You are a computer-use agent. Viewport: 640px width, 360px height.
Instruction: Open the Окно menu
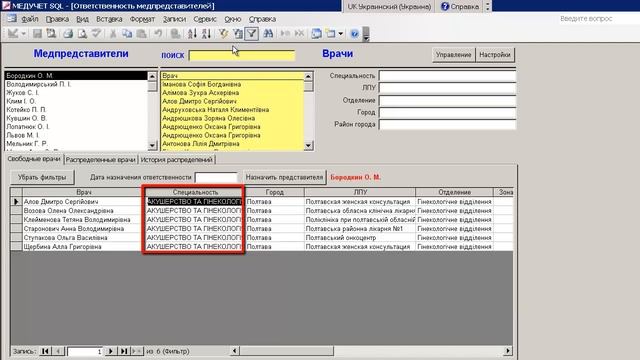click(x=233, y=19)
